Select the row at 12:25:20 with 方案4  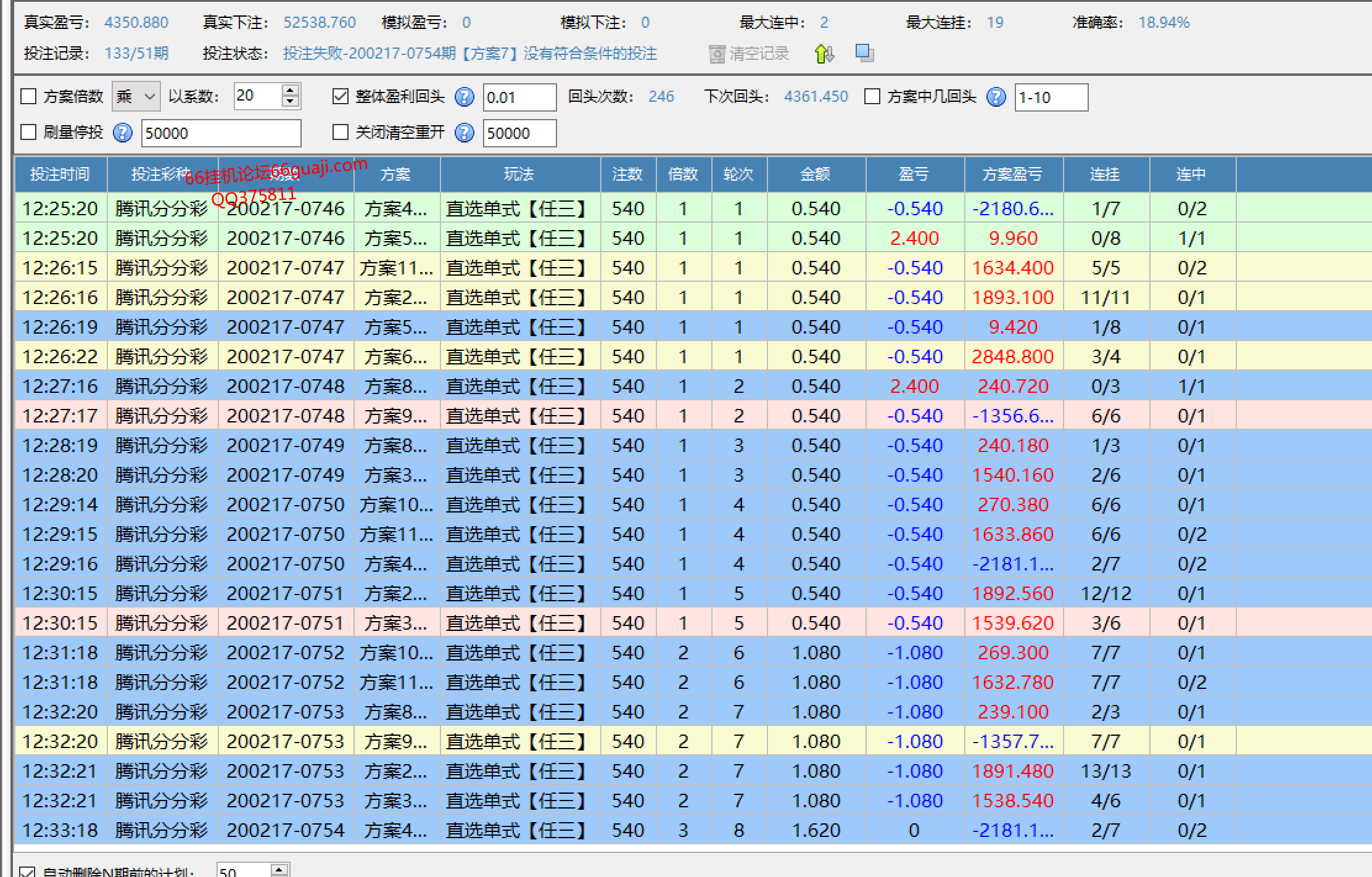coord(693,208)
